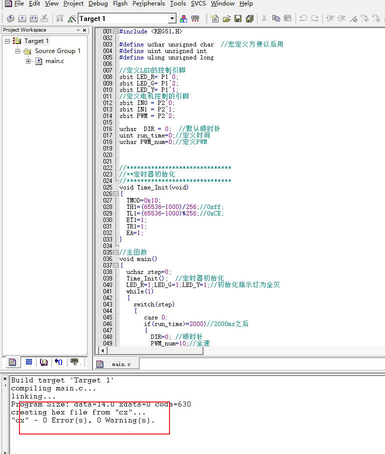Open the Flash menu
The image size is (385, 454).
[x=120, y=4]
